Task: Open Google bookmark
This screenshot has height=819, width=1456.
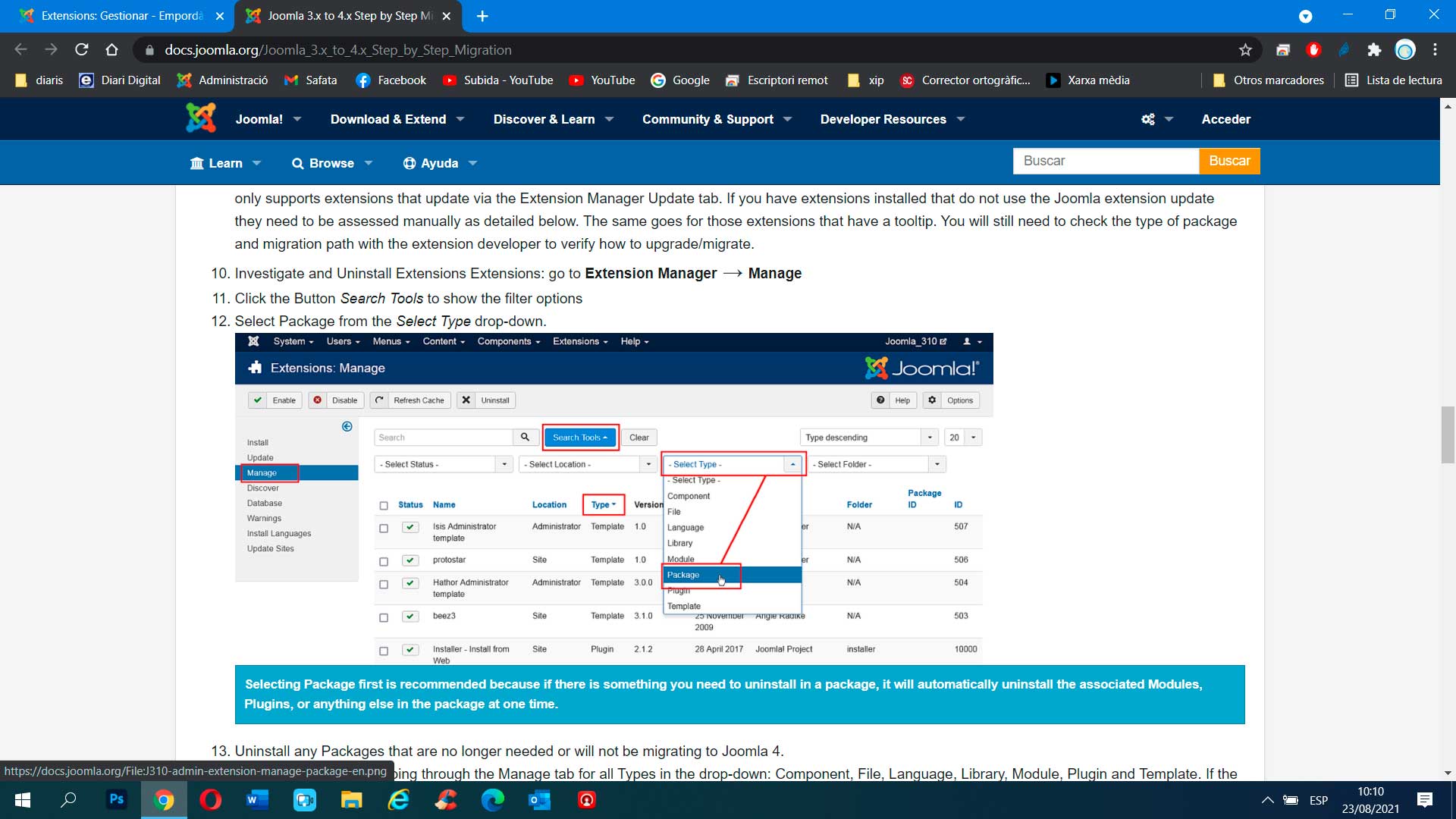Action: point(680,80)
